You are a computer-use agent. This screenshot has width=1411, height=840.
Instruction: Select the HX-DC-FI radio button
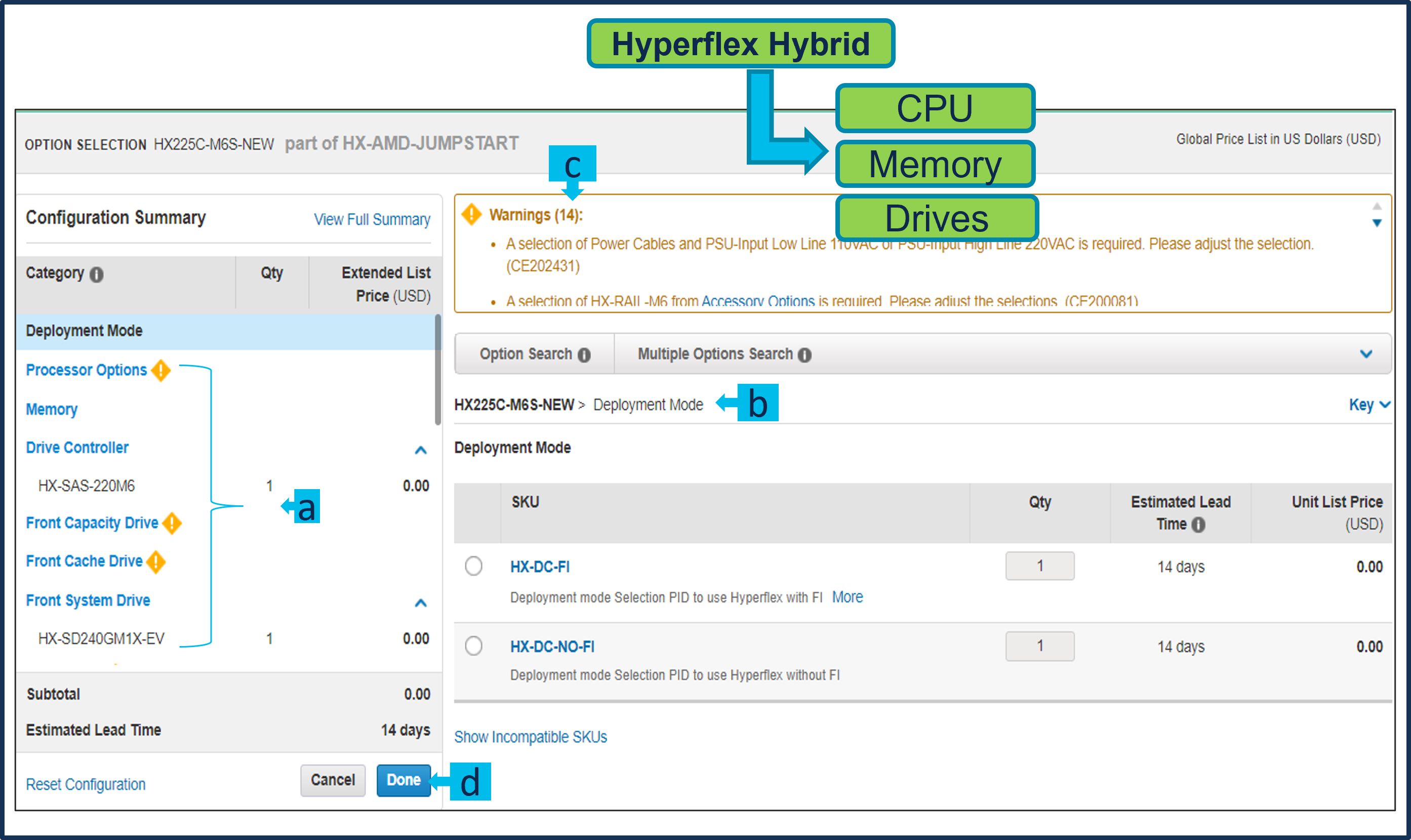(474, 566)
